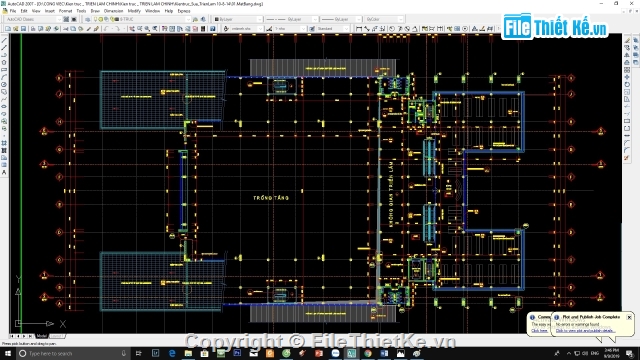This screenshot has height=360, width=640.
Task: Close the Plot and Publish notification balloon
Action: (x=629, y=317)
